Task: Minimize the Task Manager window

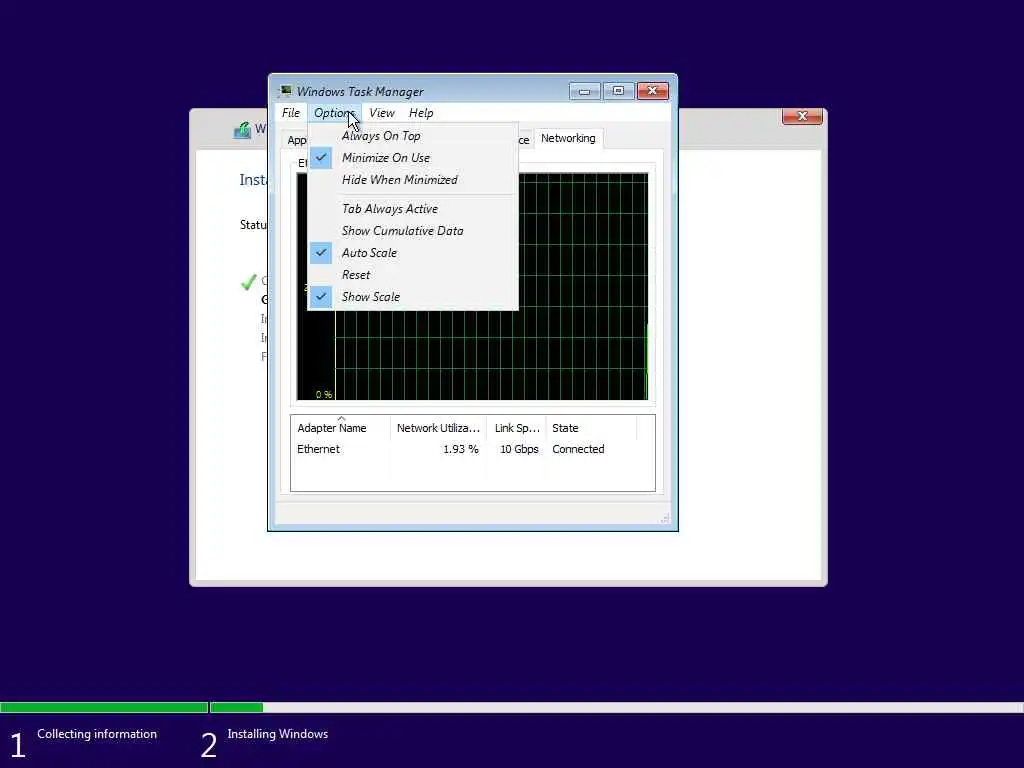Action: [x=584, y=91]
